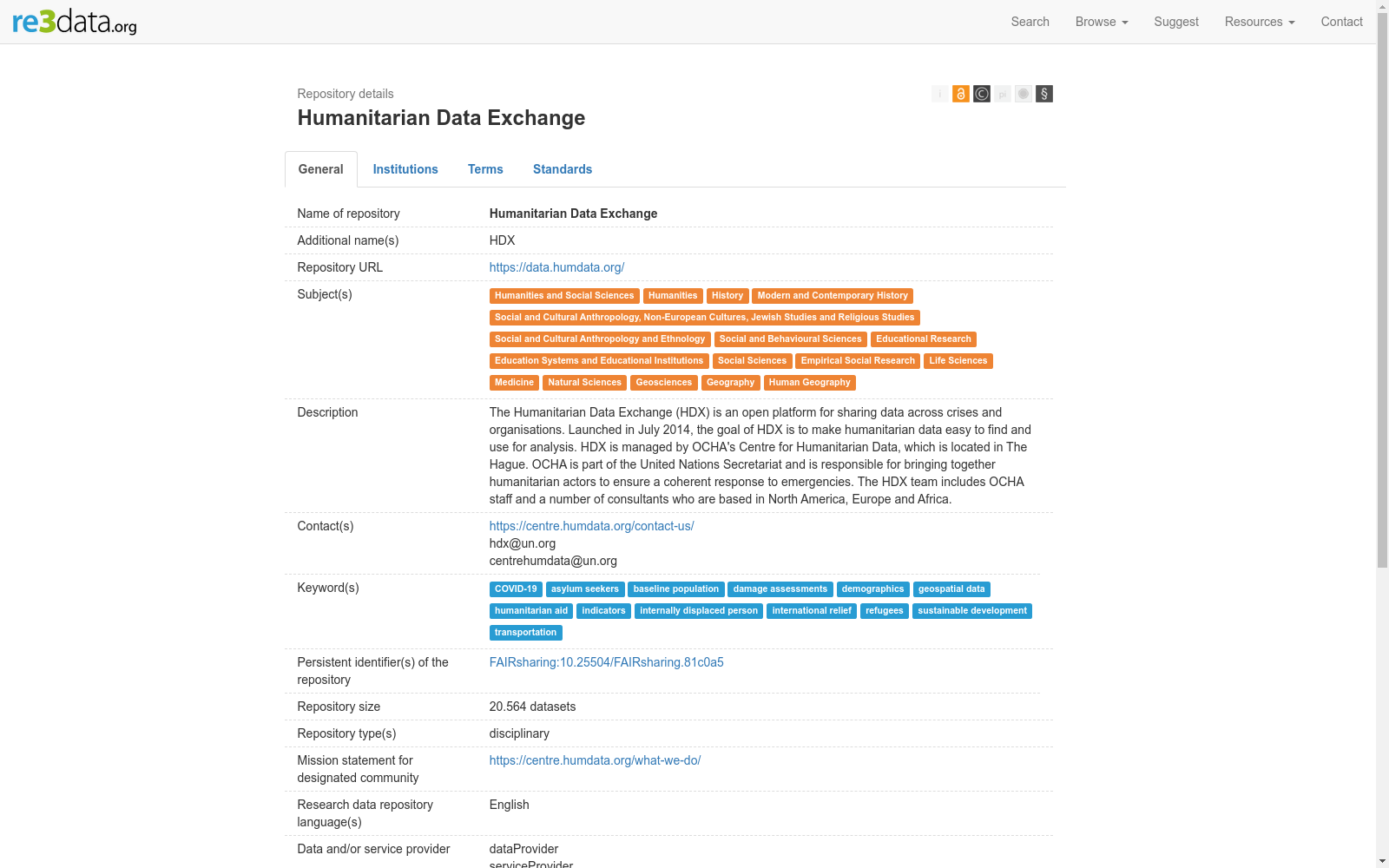Click the 'Medicine' subject tag
The image size is (1389, 868).
pyautogui.click(x=514, y=383)
